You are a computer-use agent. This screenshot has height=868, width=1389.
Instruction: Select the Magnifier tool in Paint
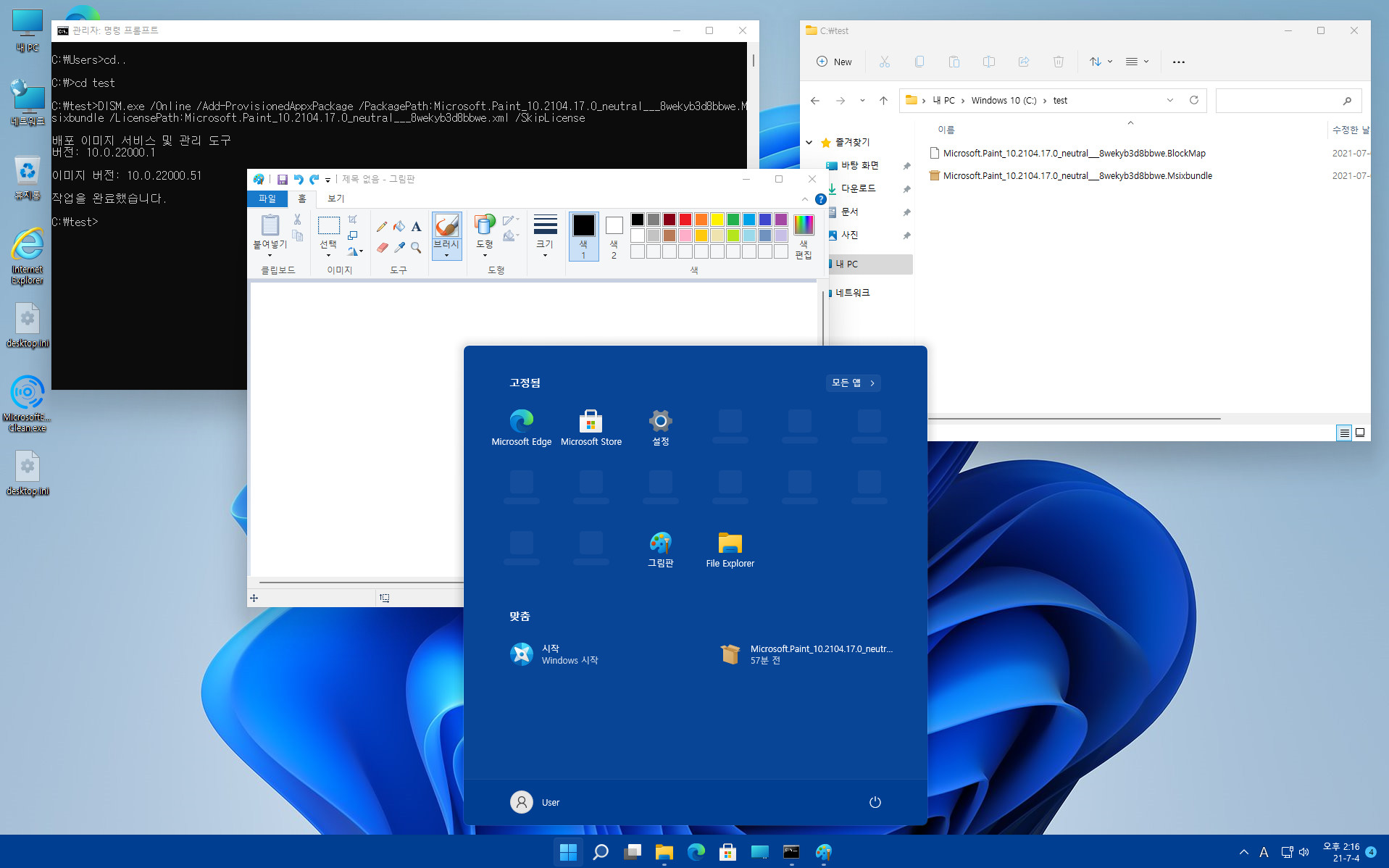416,247
